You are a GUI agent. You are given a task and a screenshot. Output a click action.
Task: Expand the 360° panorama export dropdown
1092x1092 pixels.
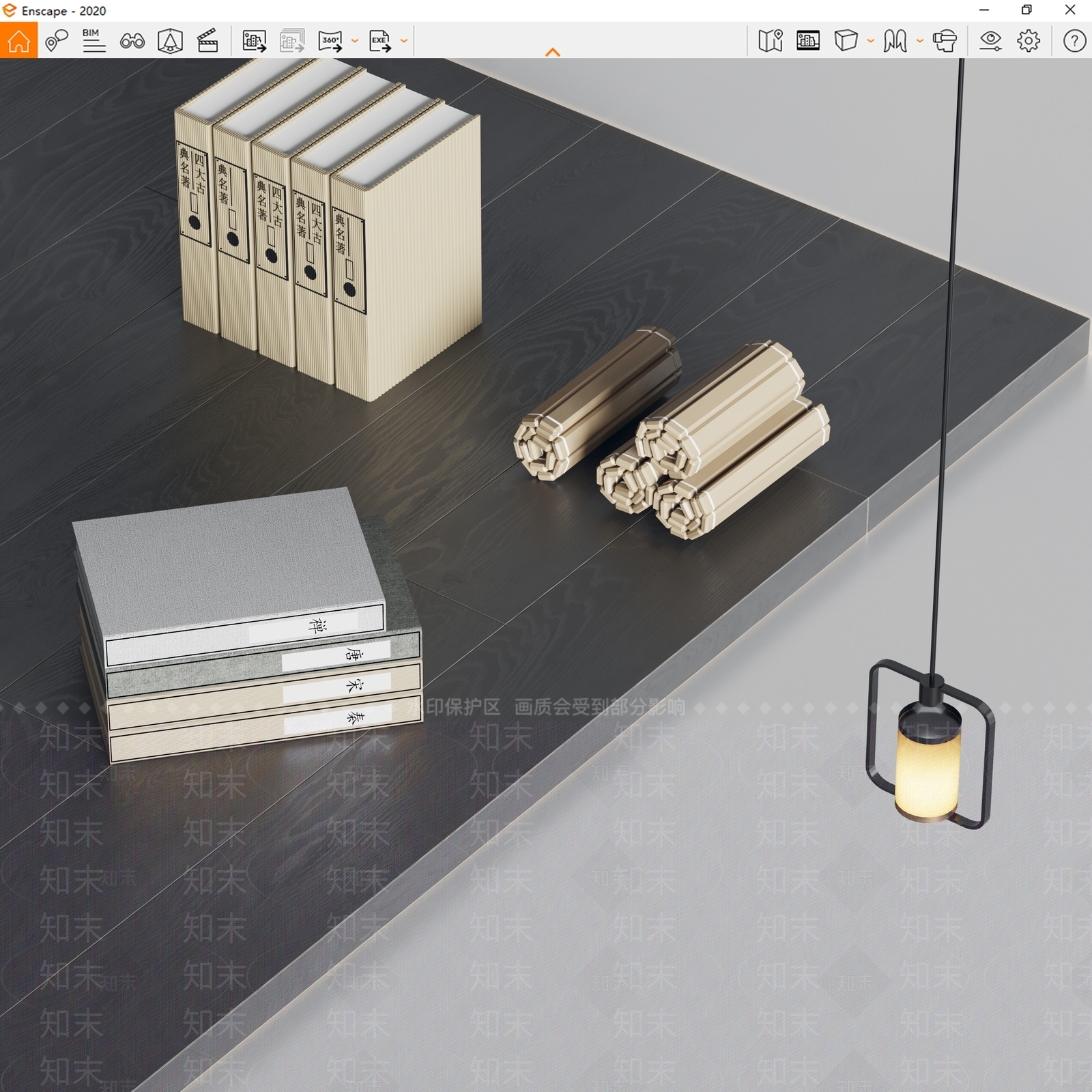(354, 41)
